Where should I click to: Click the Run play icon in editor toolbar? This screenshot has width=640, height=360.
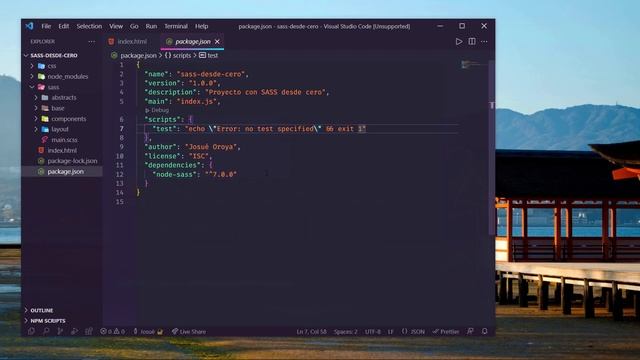tap(459, 41)
